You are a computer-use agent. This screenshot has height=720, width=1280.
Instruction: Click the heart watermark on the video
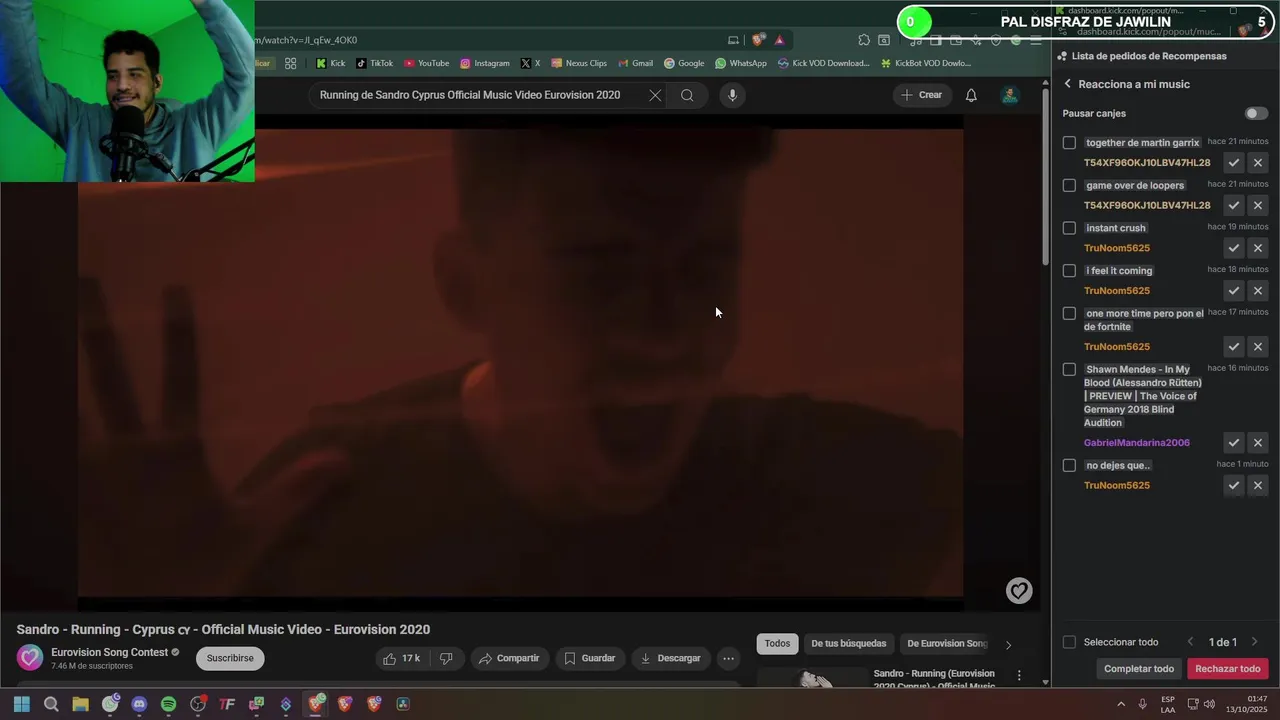pyautogui.click(x=1019, y=591)
